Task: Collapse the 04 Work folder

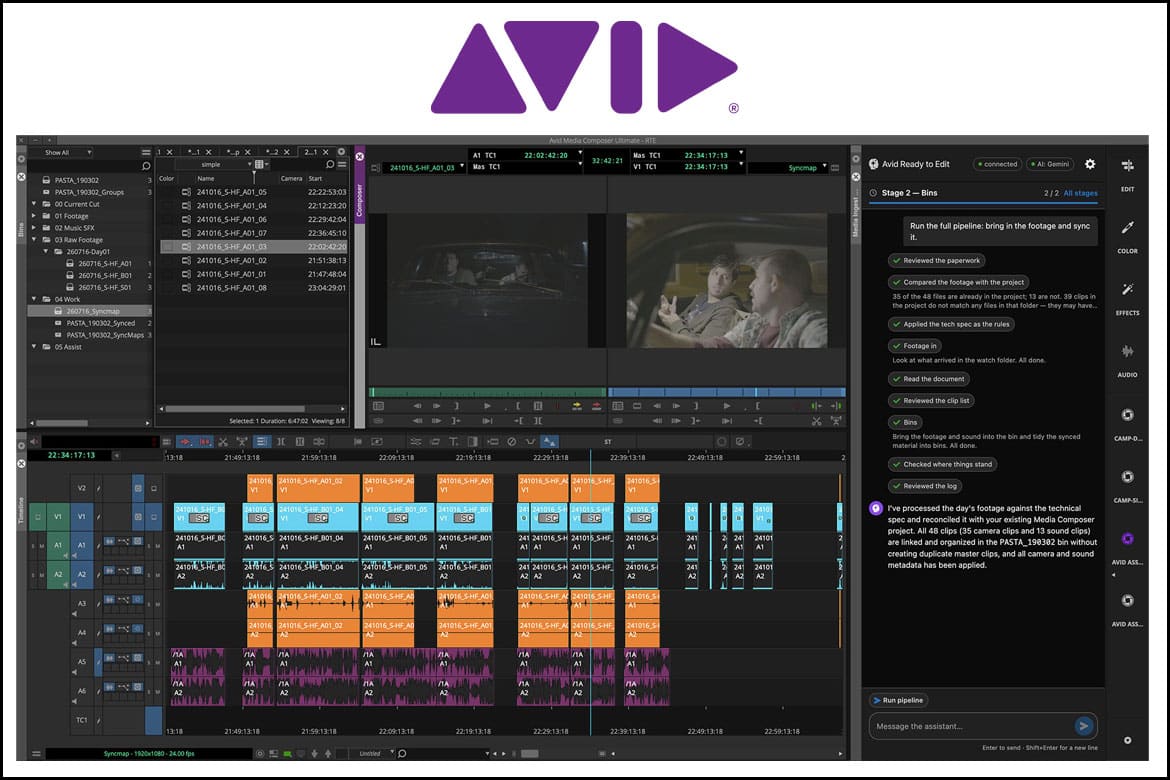Action: [x=34, y=299]
